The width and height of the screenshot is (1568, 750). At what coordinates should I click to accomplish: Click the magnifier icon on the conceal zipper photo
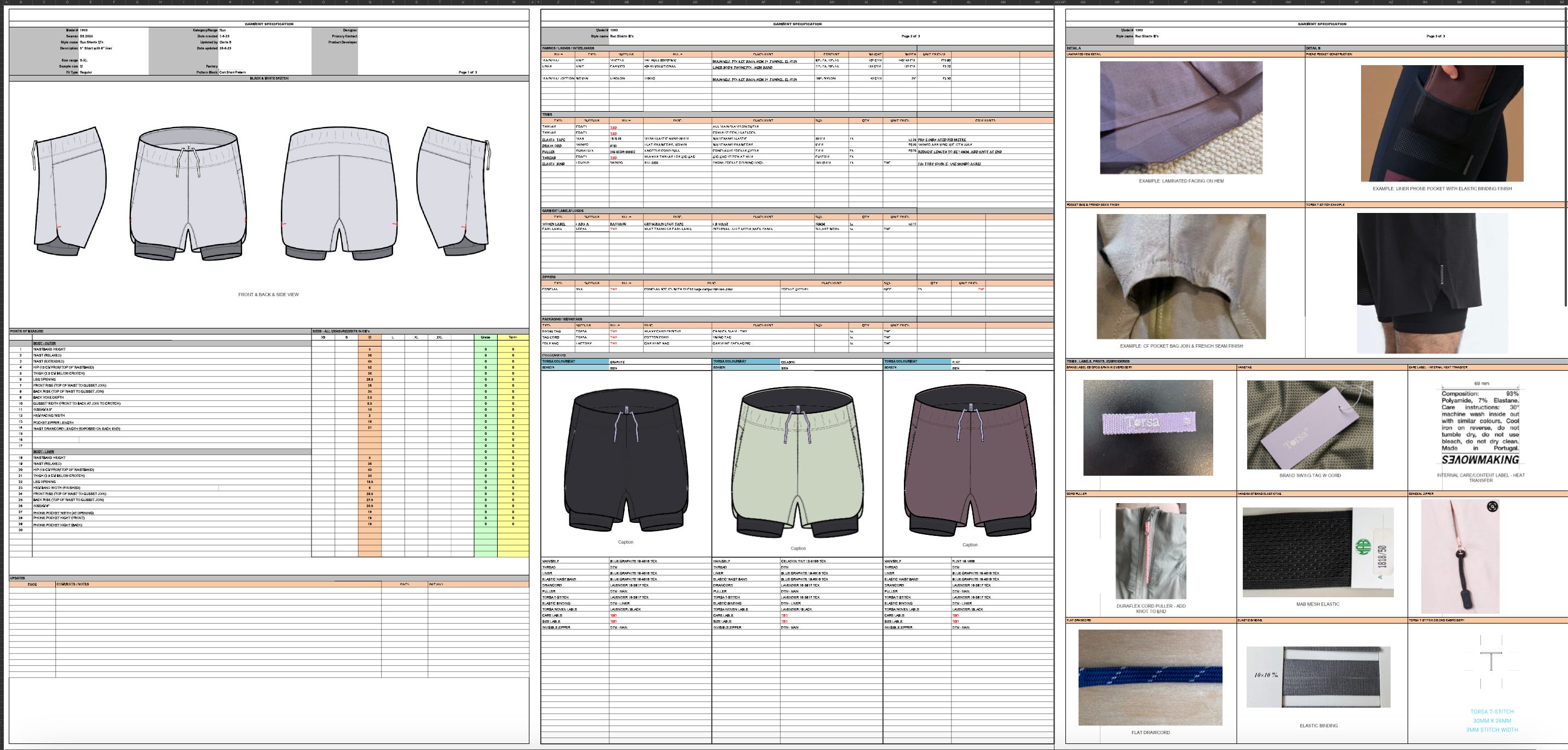pyautogui.click(x=1492, y=506)
